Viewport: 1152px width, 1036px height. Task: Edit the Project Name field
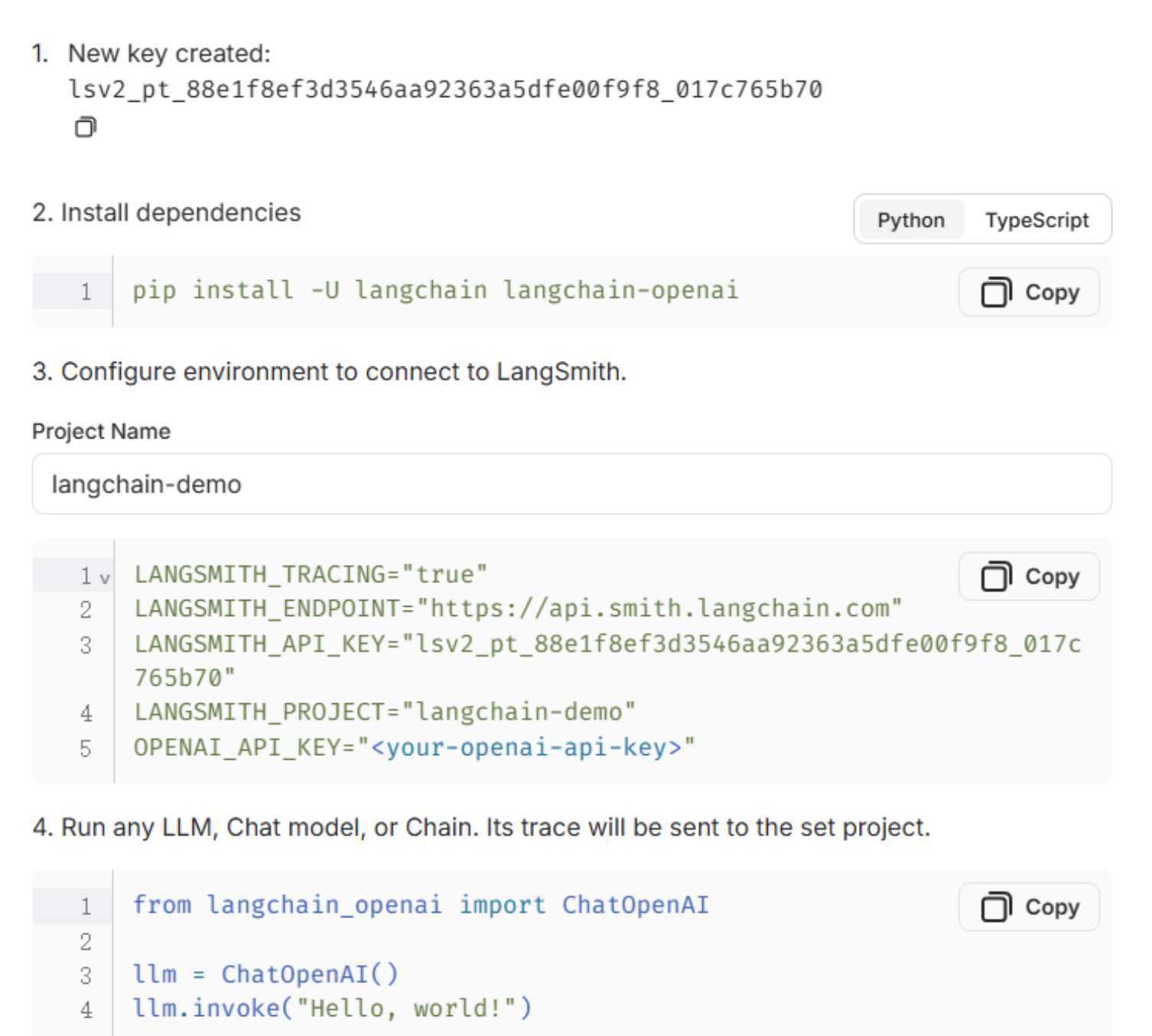point(571,484)
